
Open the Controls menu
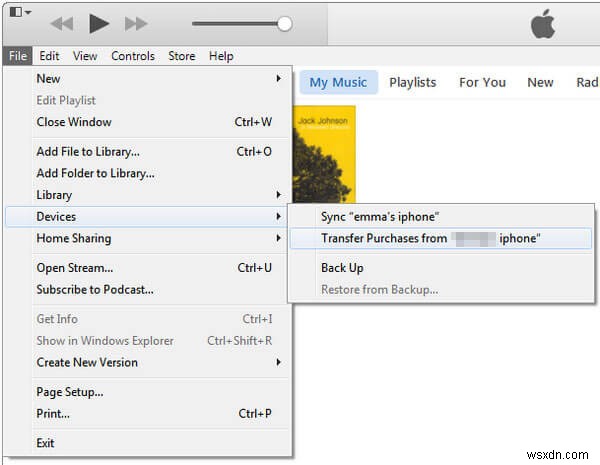tap(133, 56)
